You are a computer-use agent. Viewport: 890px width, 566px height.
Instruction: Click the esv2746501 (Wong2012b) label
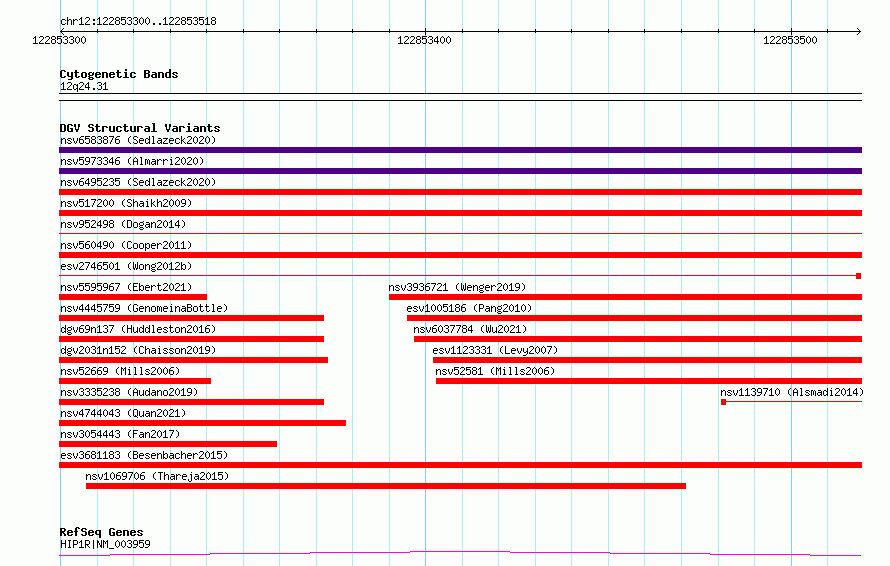(x=126, y=266)
